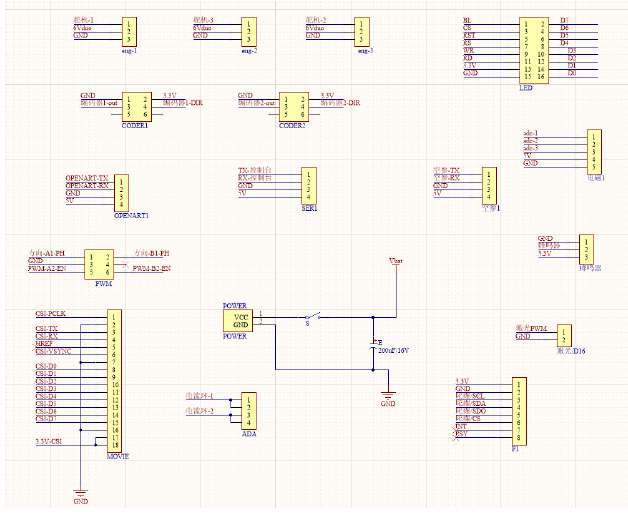Click the "CSI-RX" net label

tap(46, 336)
